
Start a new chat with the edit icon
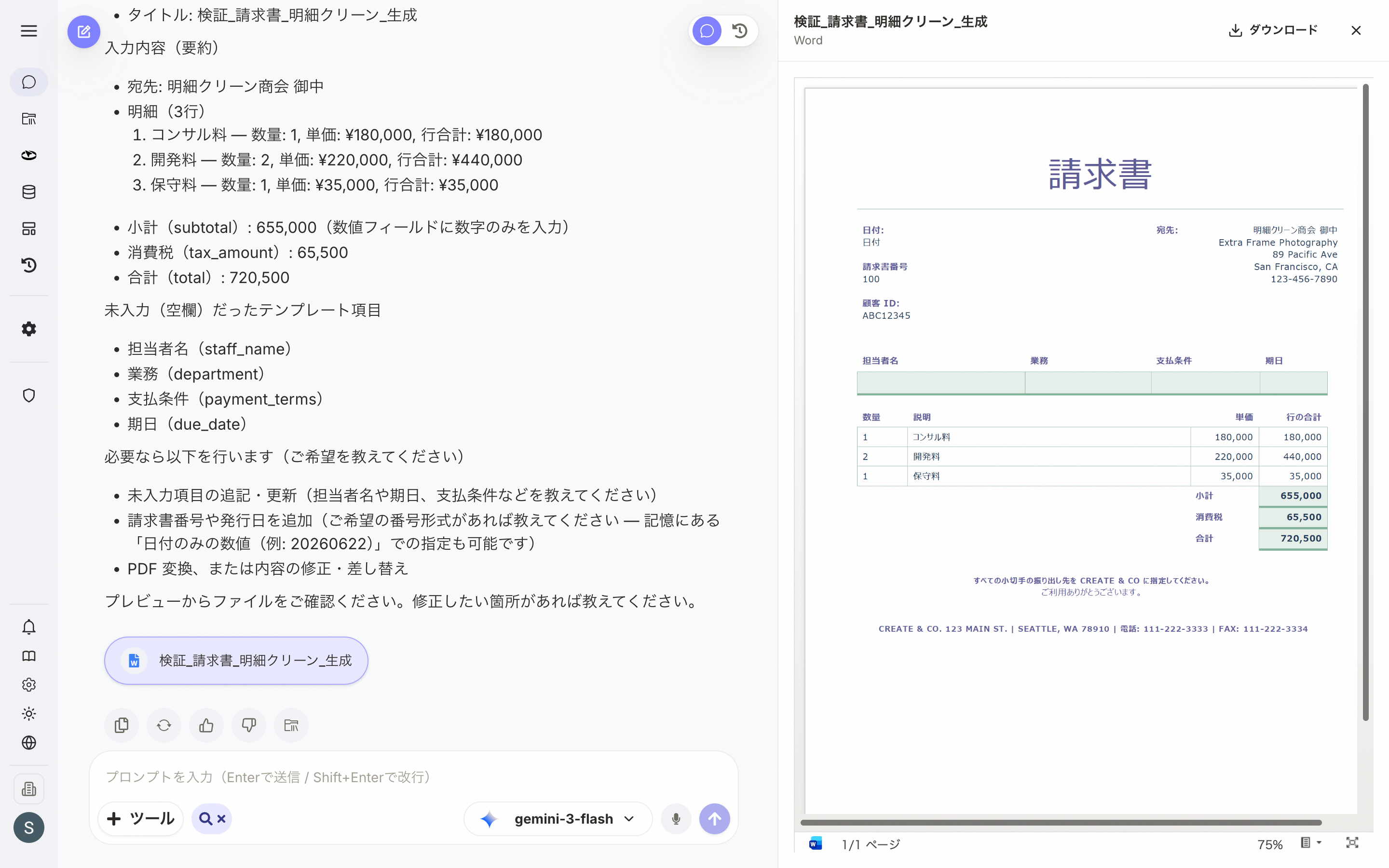coord(84,31)
